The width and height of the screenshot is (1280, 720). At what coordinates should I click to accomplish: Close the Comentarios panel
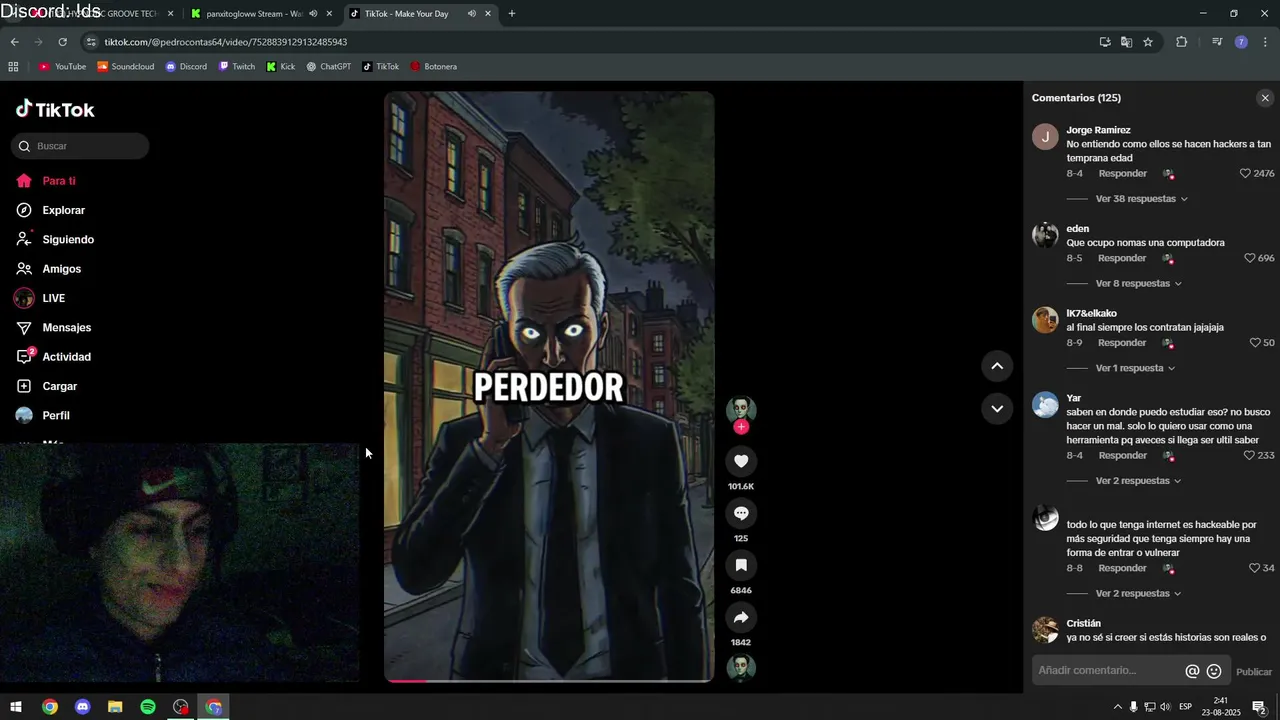(1265, 98)
